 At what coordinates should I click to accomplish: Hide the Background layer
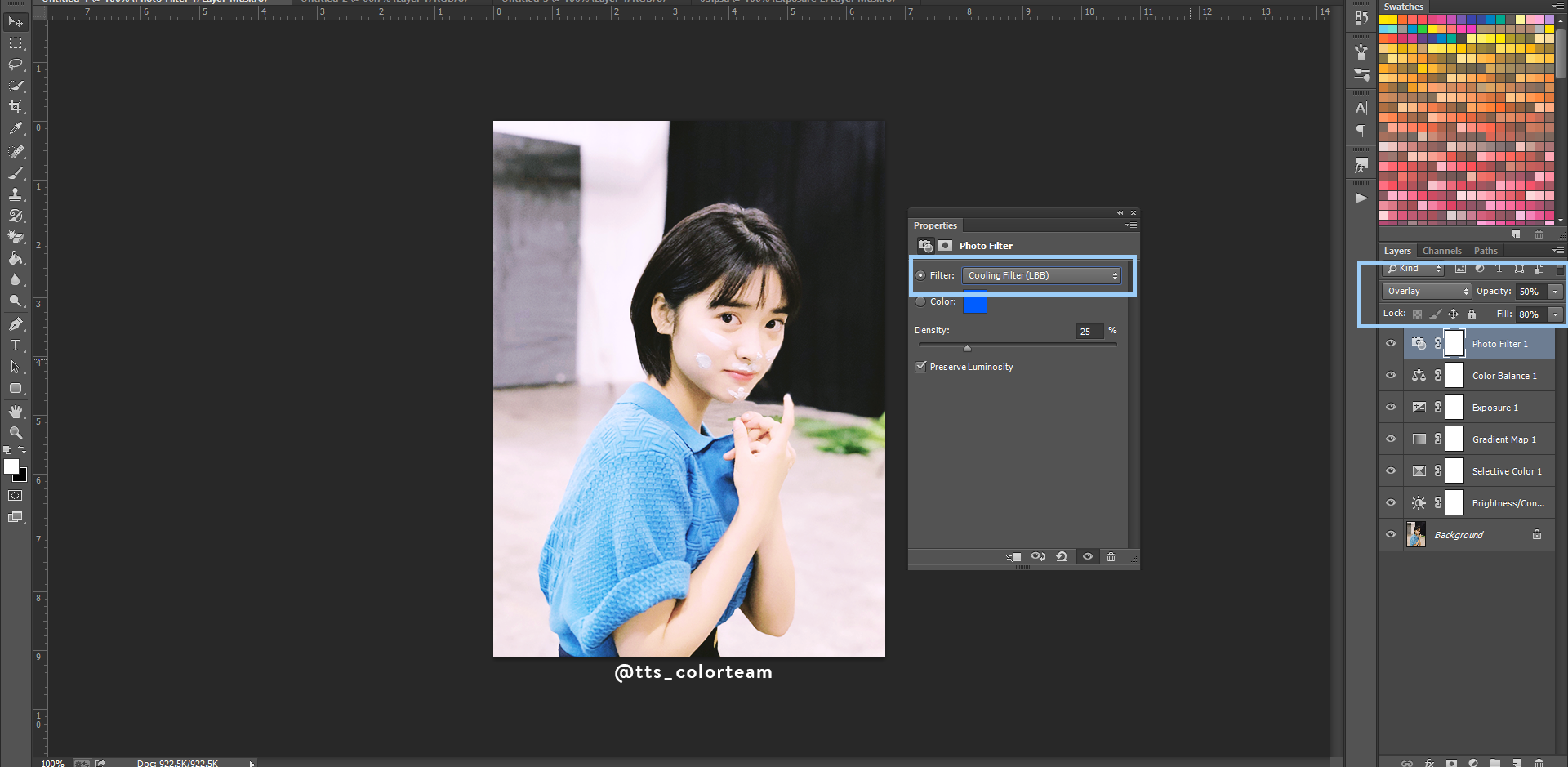(x=1391, y=535)
